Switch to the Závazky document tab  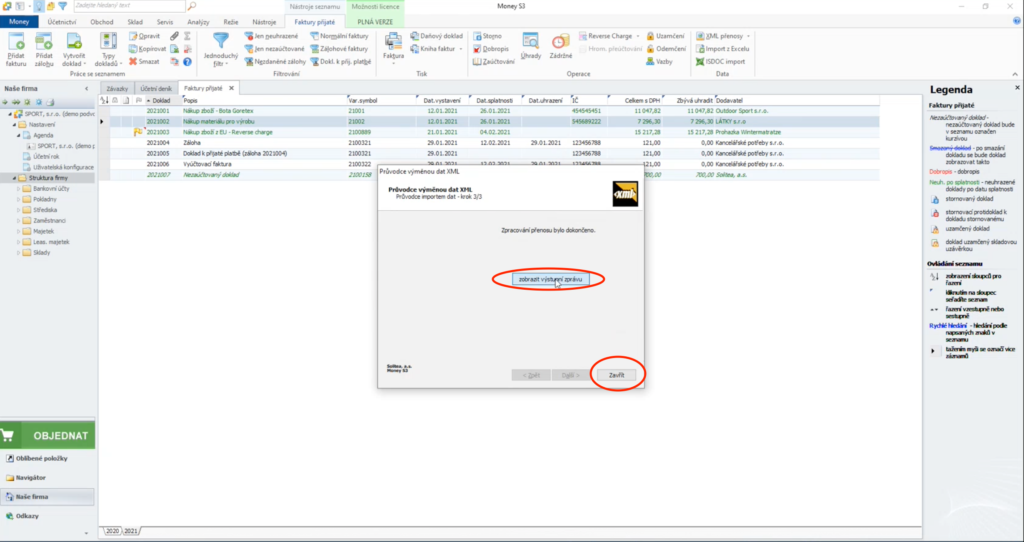tap(118, 88)
